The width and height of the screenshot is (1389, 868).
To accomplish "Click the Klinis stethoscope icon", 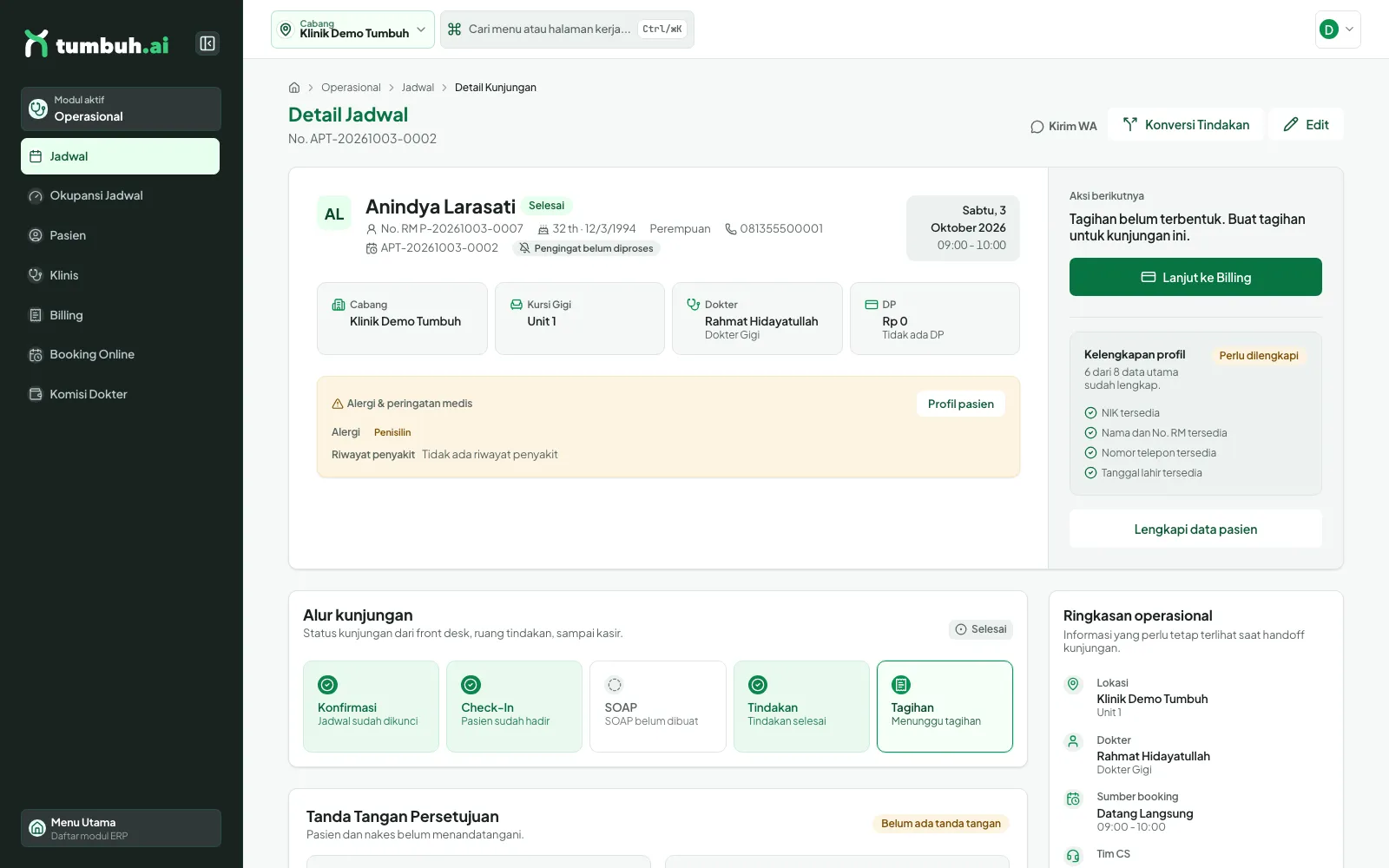I will click(36, 275).
